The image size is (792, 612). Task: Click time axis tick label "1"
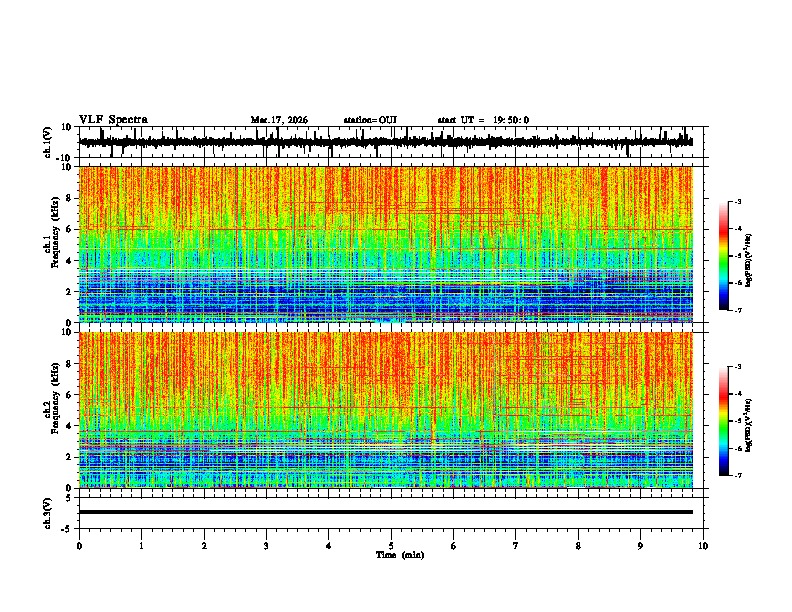coord(141,546)
